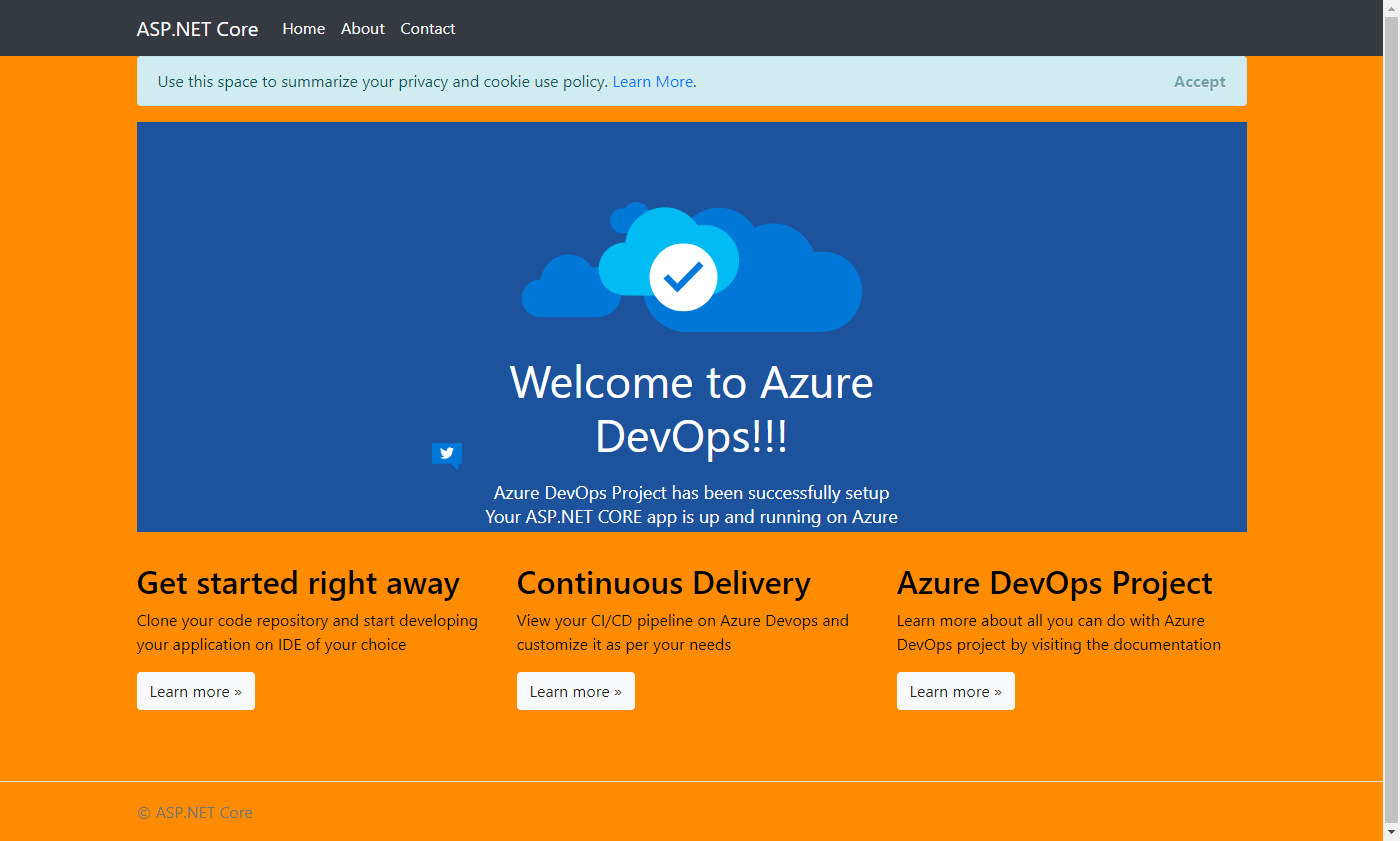The height and width of the screenshot is (841, 1400).
Task: Open the ASP.NET Core brand link
Action: (x=197, y=29)
